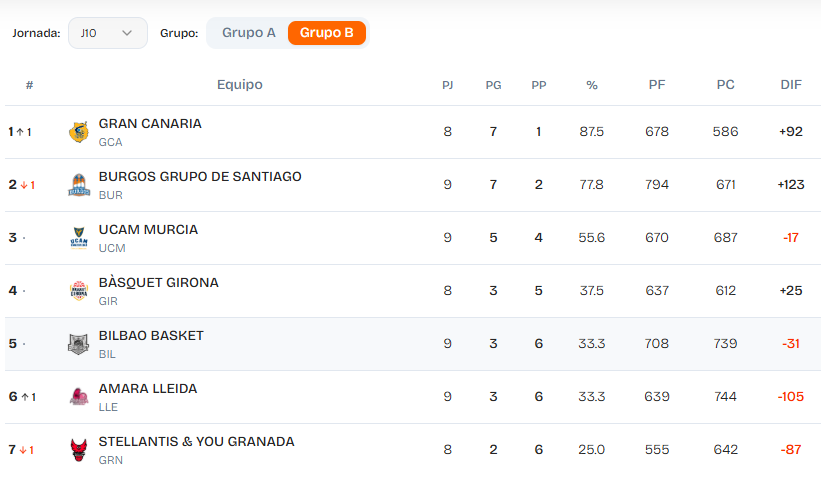Image resolution: width=821 pixels, height=483 pixels.
Task: Open the BURGOS GRUPO DE SANTIAGO link
Action: (200, 177)
